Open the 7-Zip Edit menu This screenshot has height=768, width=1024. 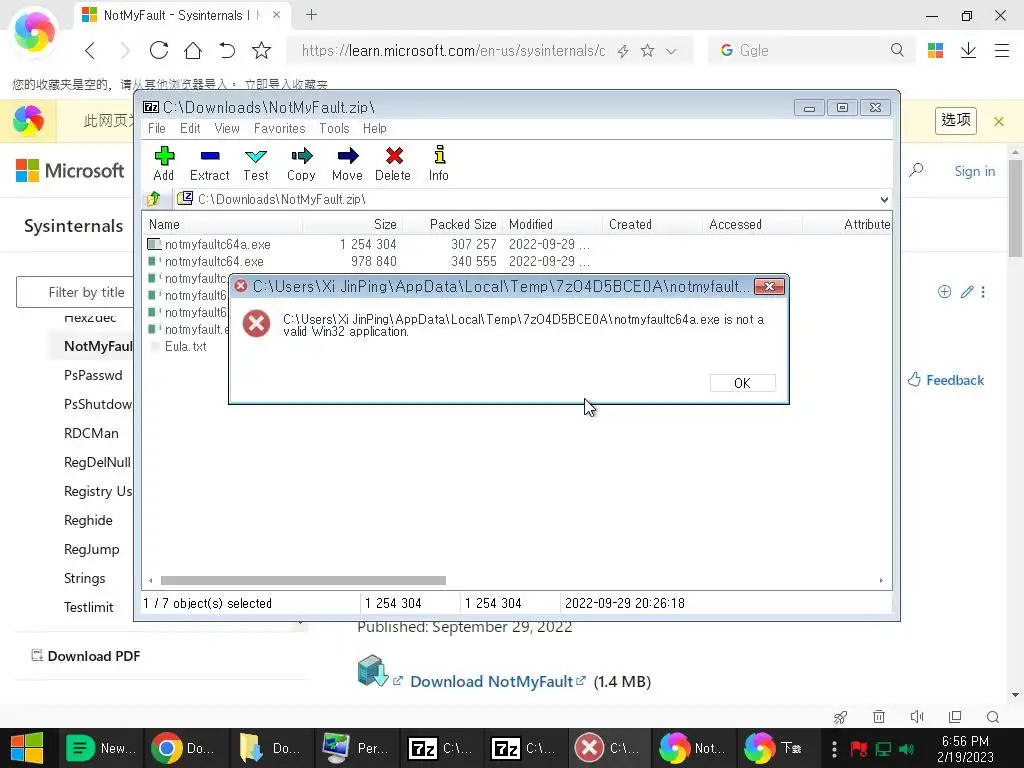(190, 128)
